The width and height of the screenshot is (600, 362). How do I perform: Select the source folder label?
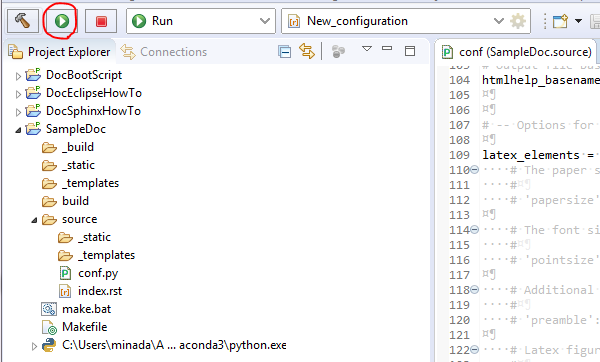point(80,219)
